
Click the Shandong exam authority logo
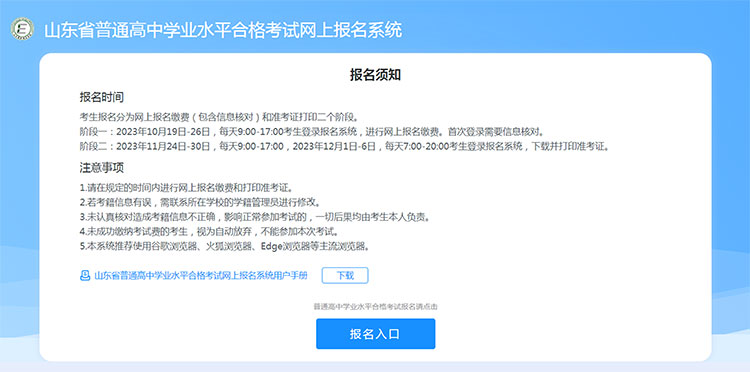point(22,29)
